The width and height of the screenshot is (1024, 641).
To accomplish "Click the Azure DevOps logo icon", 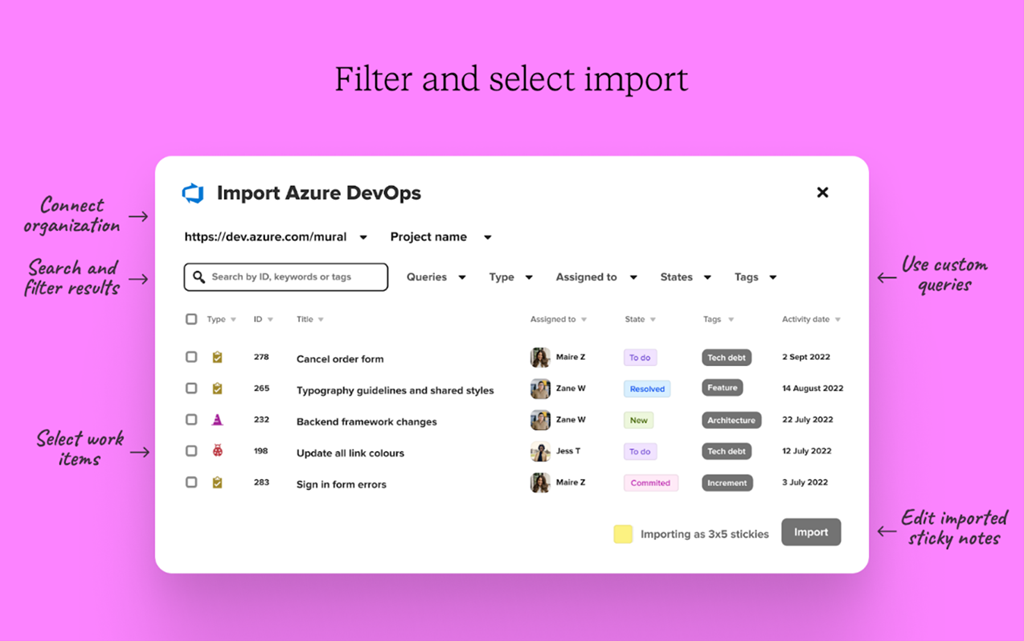I will click(193, 193).
